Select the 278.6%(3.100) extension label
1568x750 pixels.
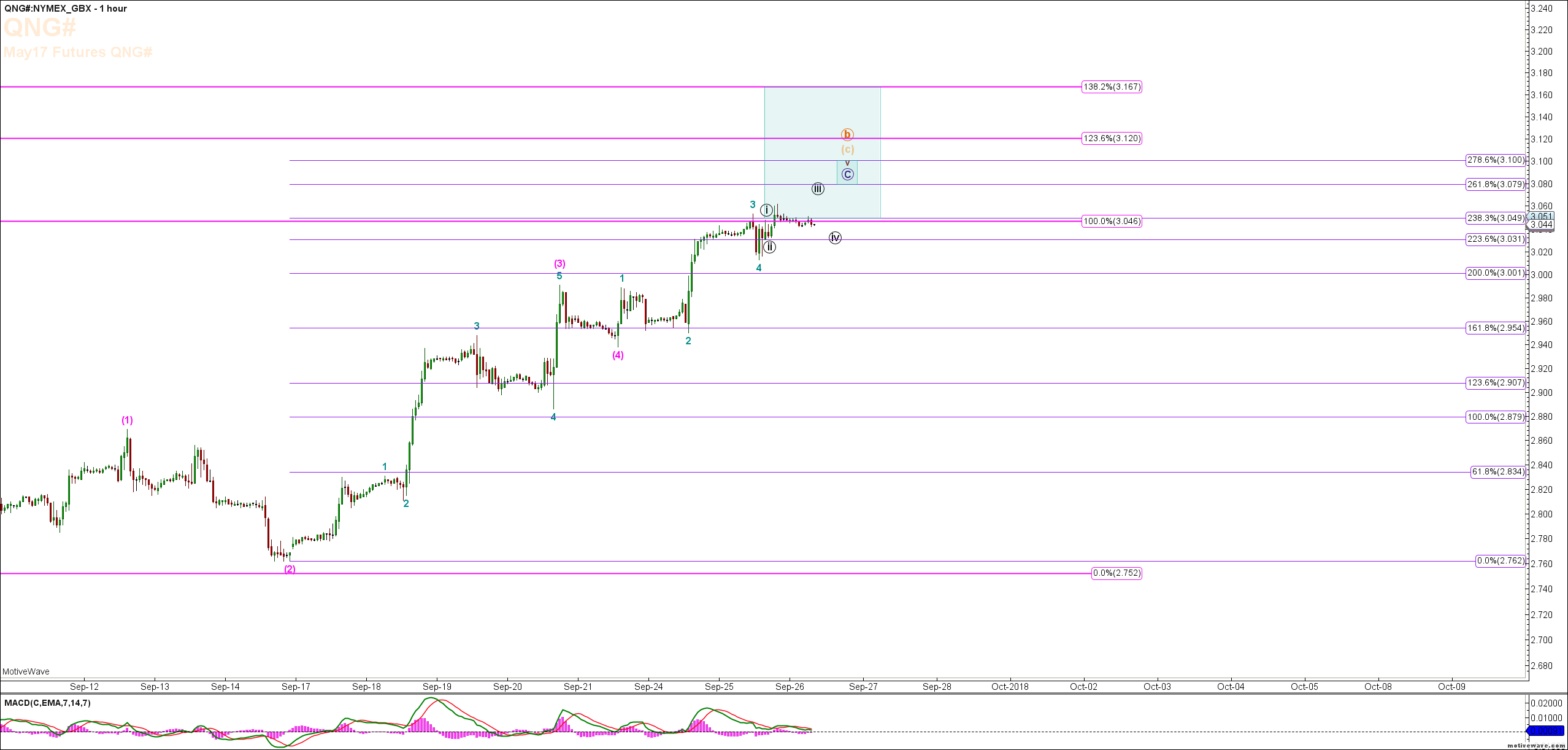[x=1495, y=160]
